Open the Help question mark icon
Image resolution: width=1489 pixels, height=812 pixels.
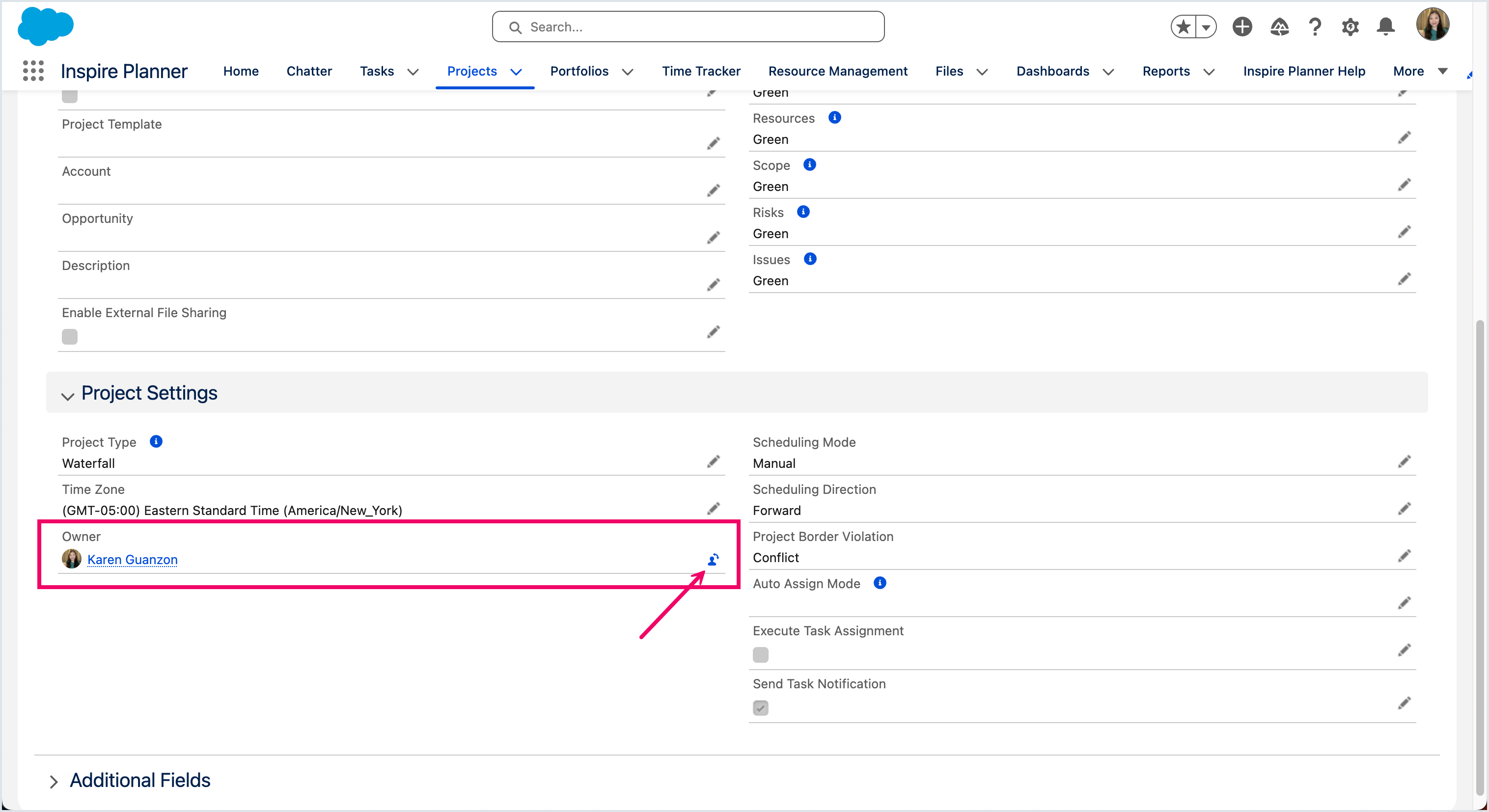[x=1315, y=27]
